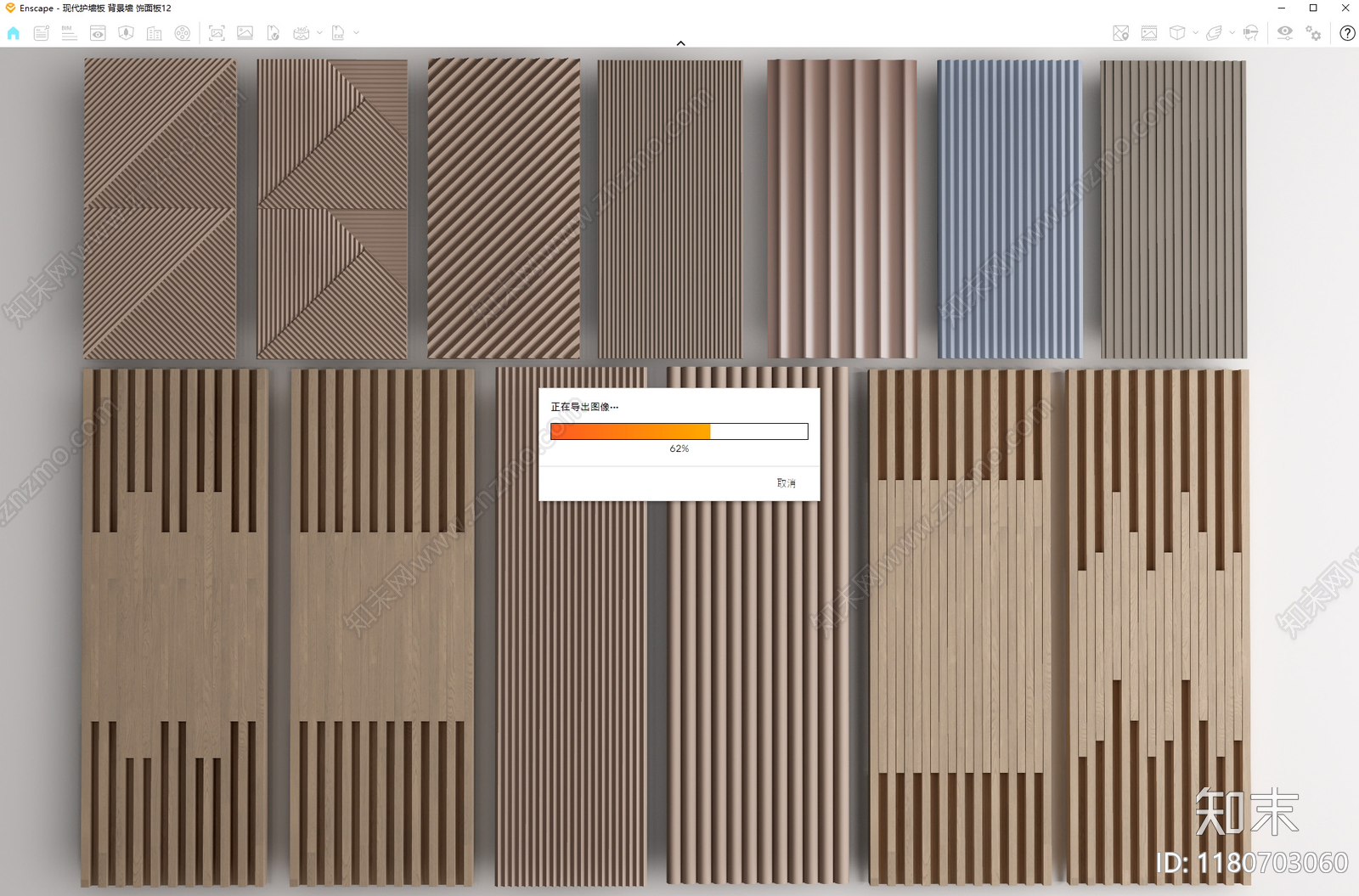Expand the cube view mode dropdown

(1195, 33)
